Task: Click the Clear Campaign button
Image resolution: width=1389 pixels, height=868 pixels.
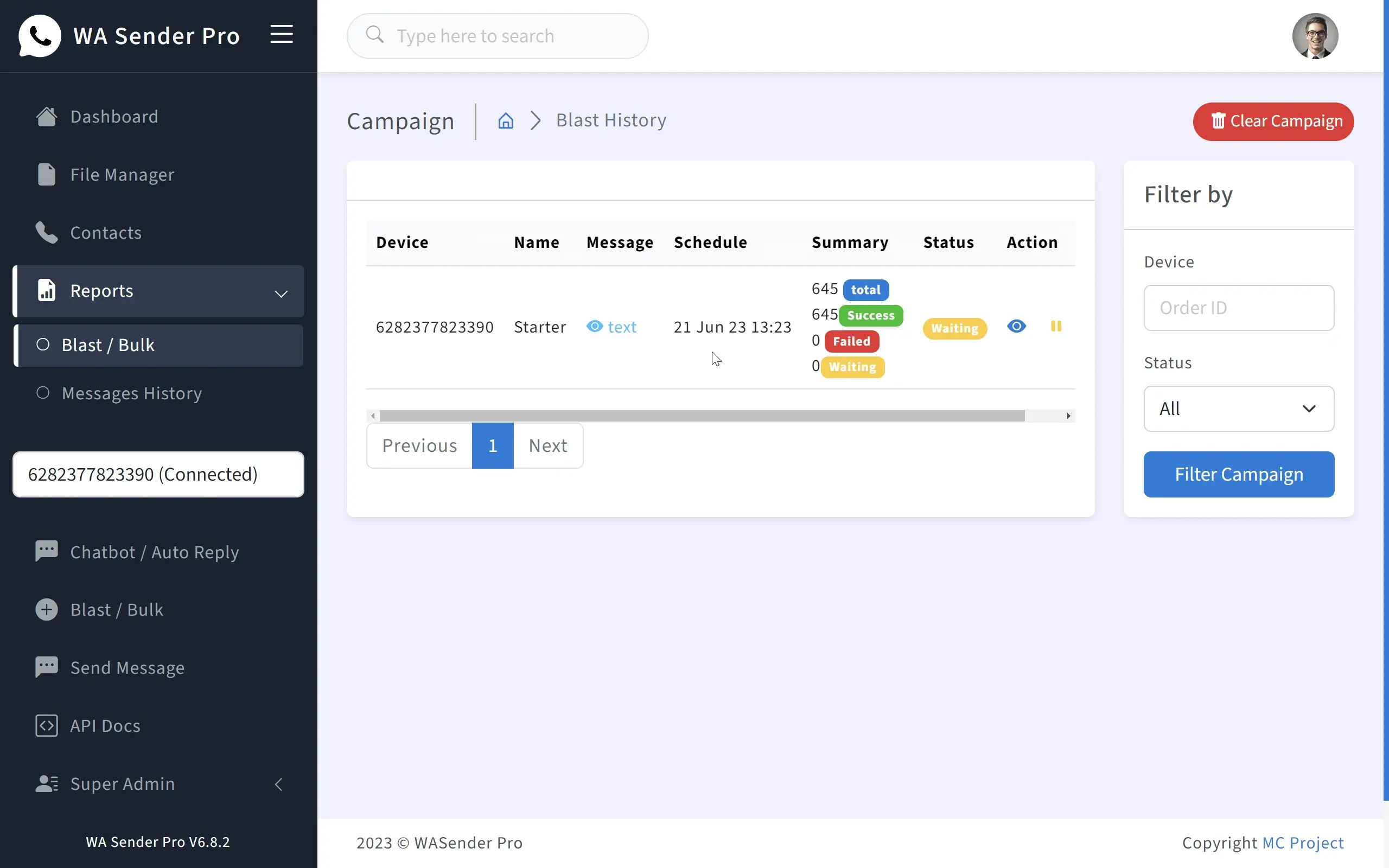Action: tap(1273, 121)
